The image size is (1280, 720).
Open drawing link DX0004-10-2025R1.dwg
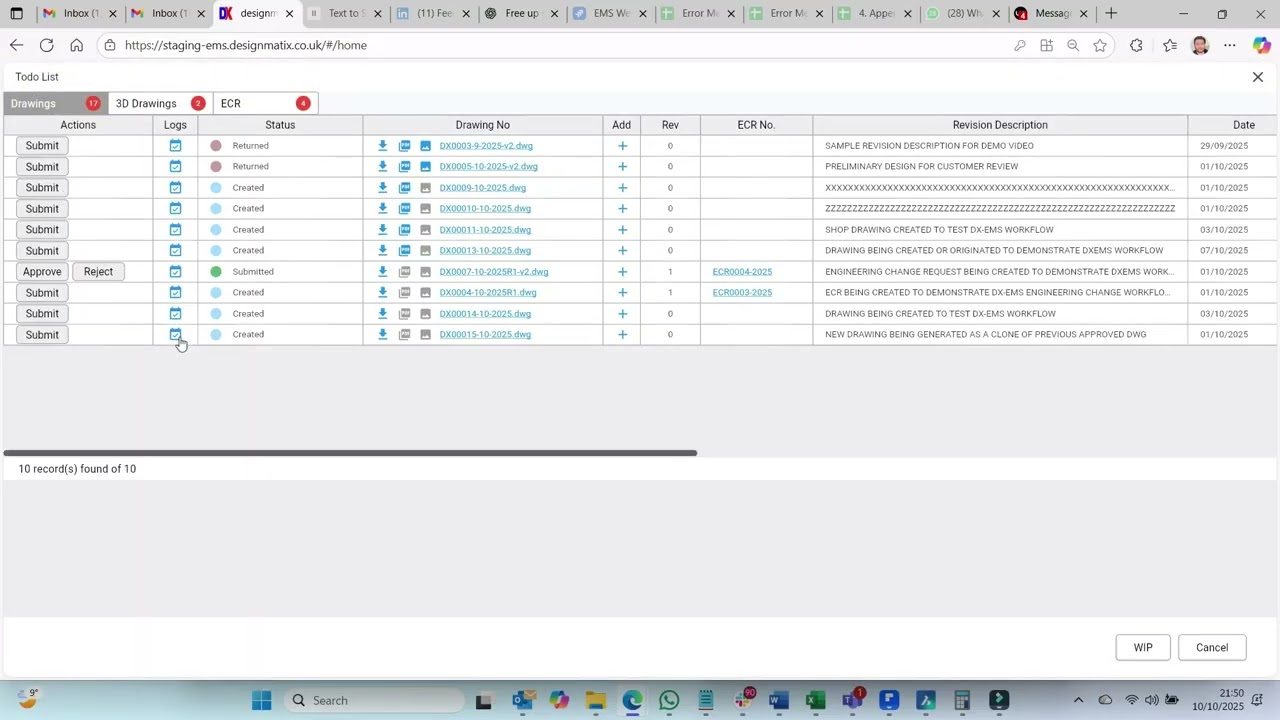click(x=488, y=293)
